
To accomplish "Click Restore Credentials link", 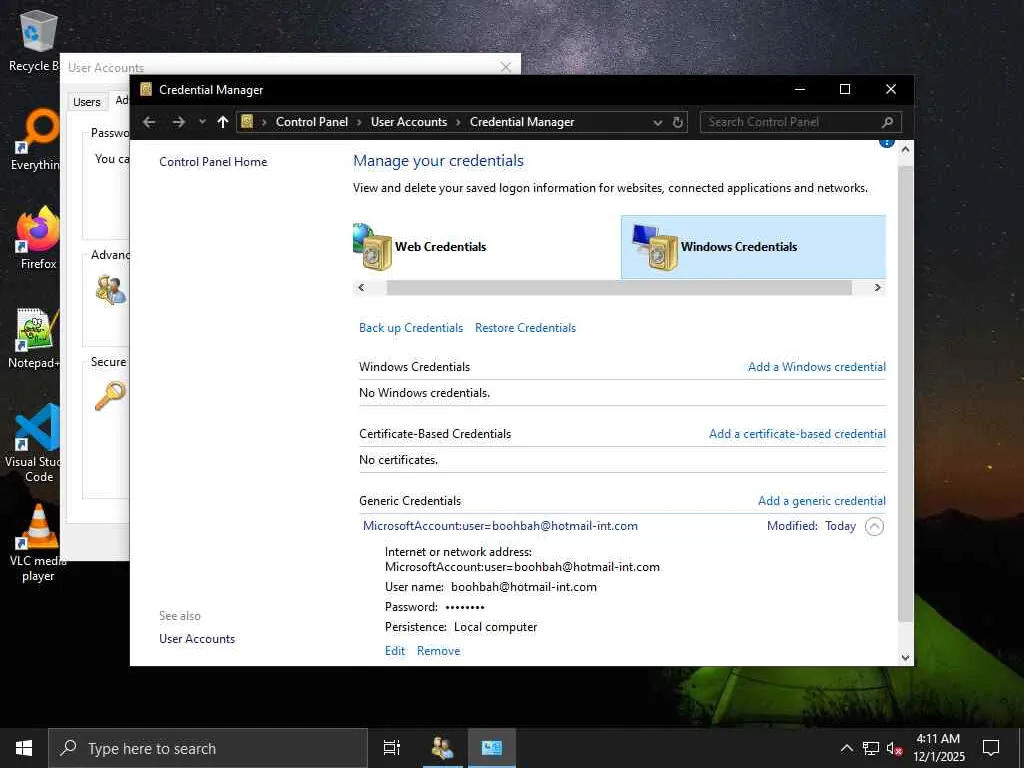I will click(x=525, y=328).
